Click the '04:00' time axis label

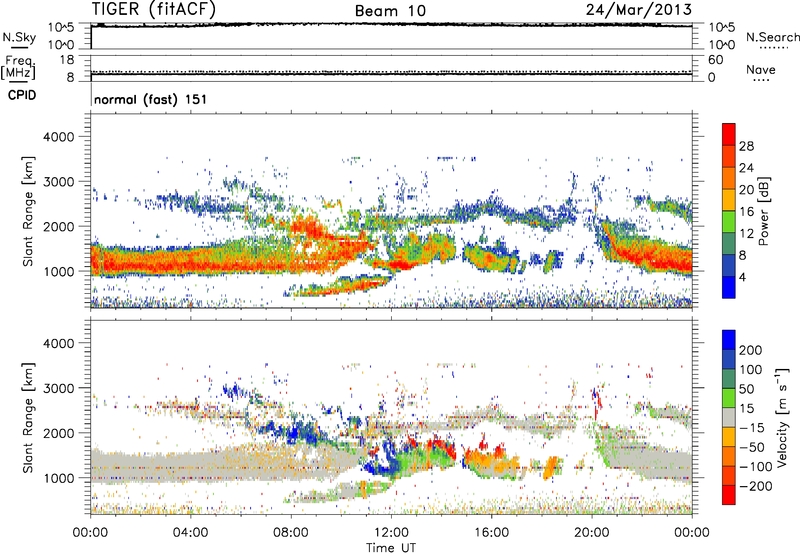pyautogui.click(x=190, y=533)
